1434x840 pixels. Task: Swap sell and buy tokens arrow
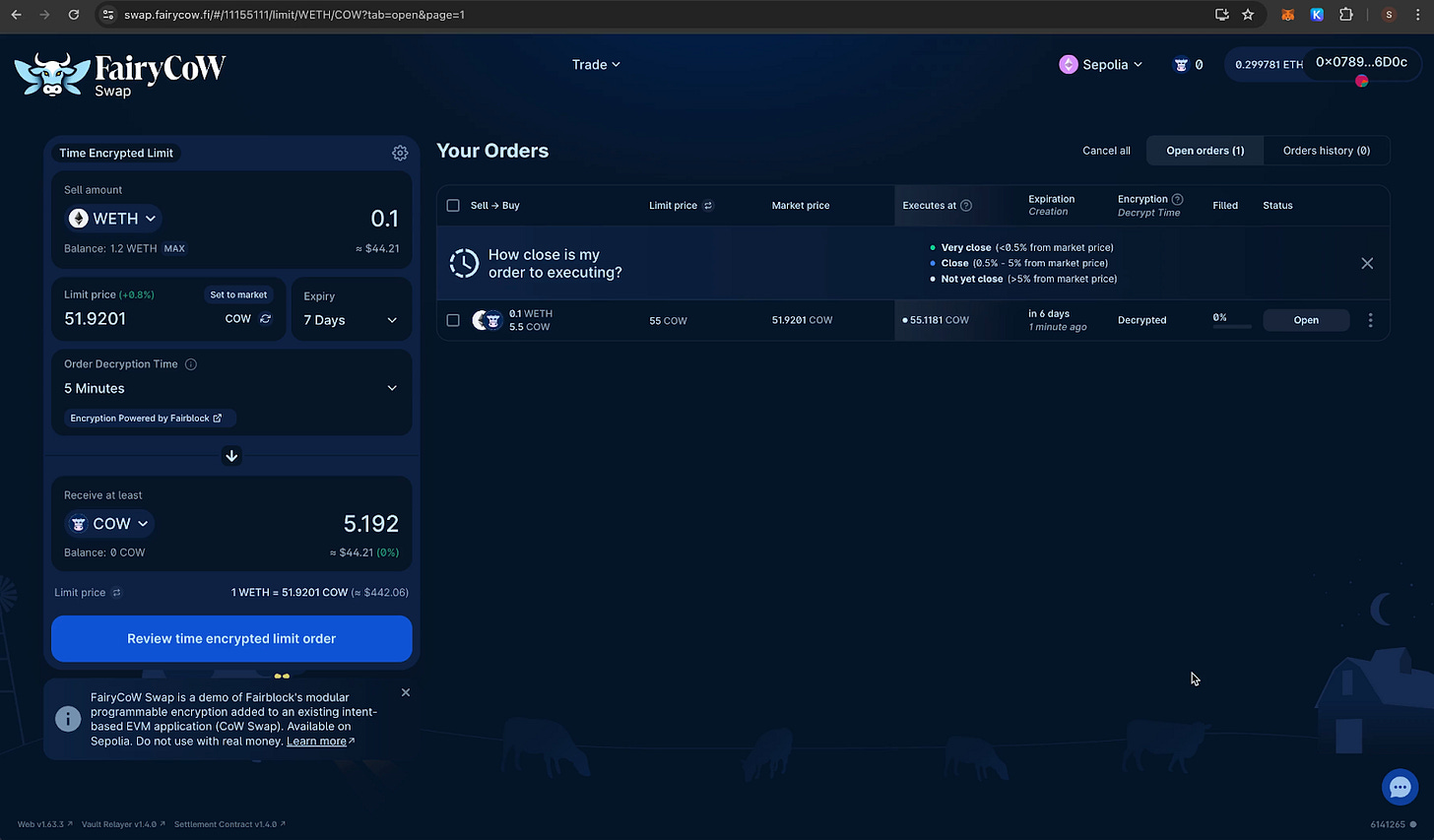[x=231, y=455]
